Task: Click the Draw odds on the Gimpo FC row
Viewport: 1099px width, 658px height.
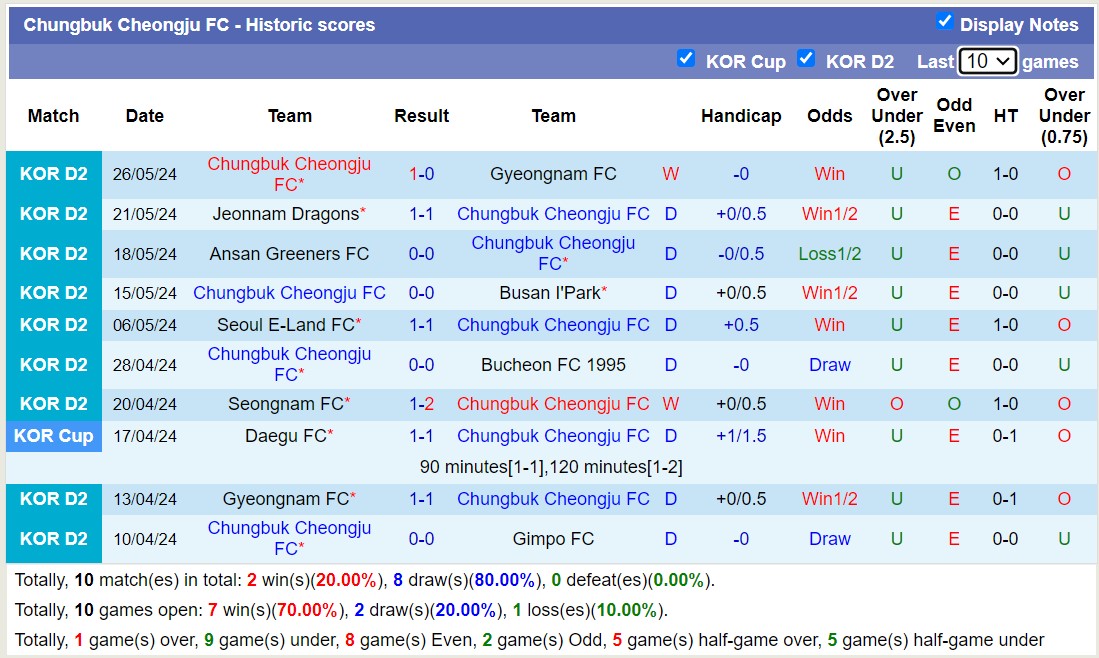Action: pyautogui.click(x=829, y=538)
